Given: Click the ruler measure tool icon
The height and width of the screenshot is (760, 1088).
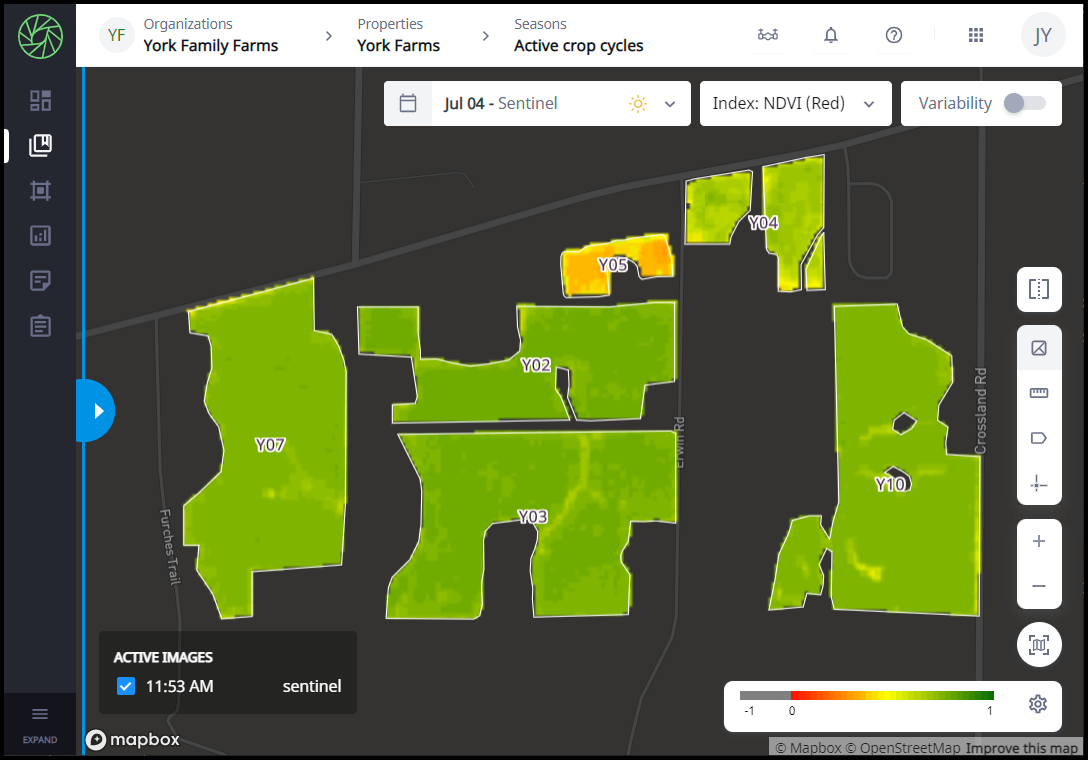Looking at the screenshot, I should pyautogui.click(x=1039, y=393).
